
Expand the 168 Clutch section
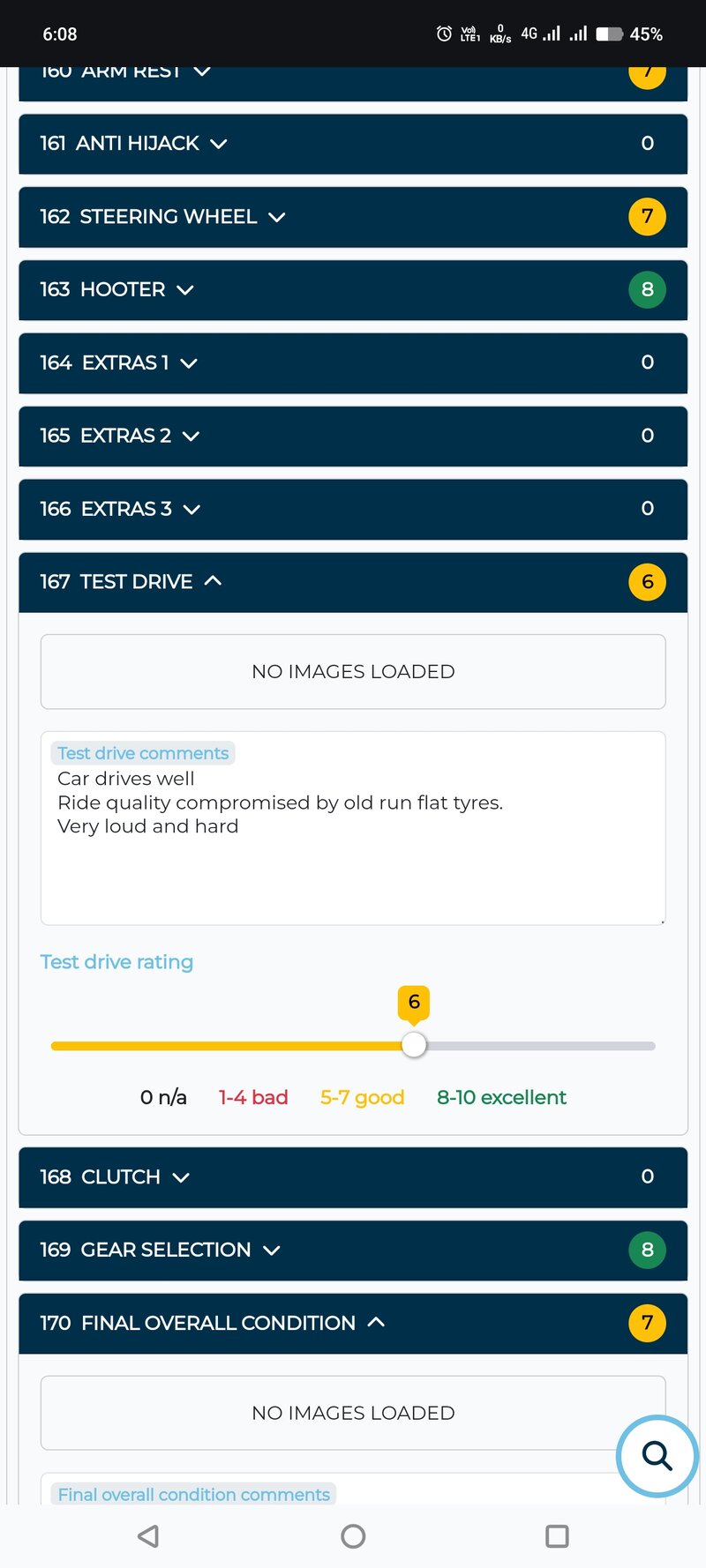pyautogui.click(x=353, y=1177)
